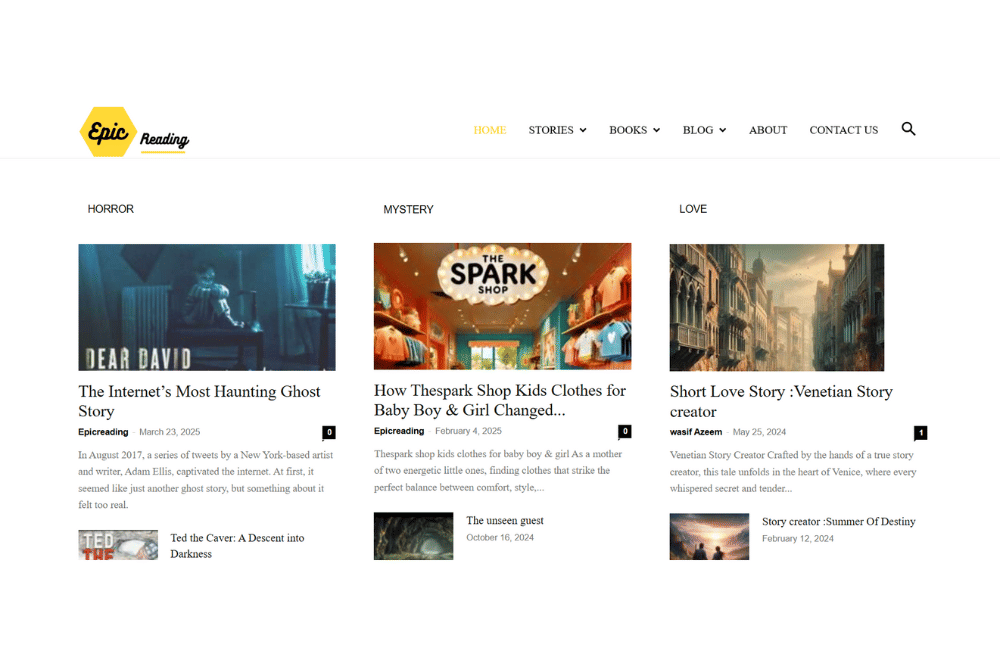Viewport: 1000px width, 666px height.
Task: Open "The unseen guest" story
Action: pyautogui.click(x=505, y=520)
